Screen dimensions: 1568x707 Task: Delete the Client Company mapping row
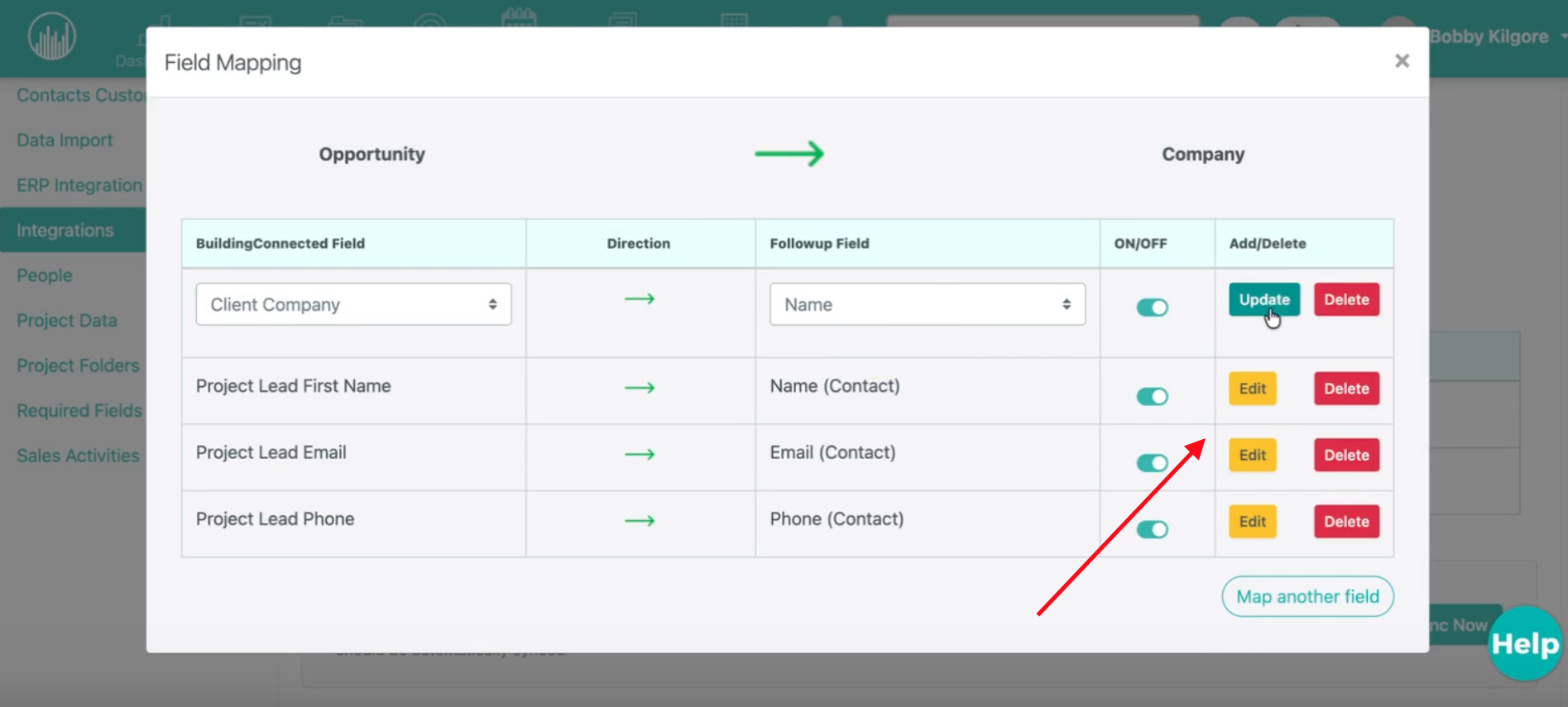pyautogui.click(x=1346, y=299)
